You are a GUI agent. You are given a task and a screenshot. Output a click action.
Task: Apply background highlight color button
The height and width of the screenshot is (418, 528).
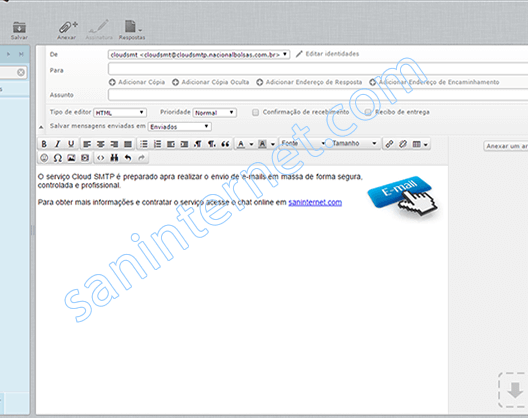pos(262,144)
